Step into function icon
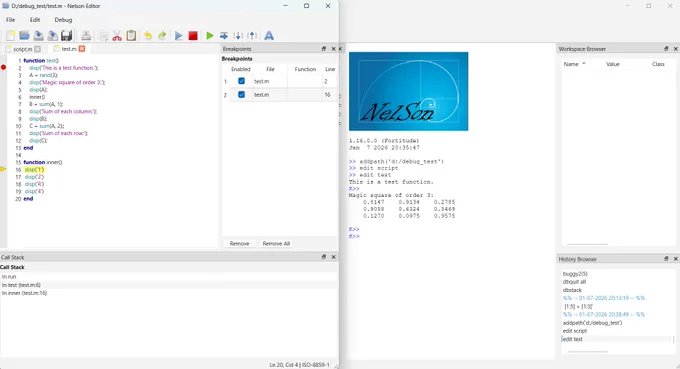The height and width of the screenshot is (369, 680). [x=238, y=36]
